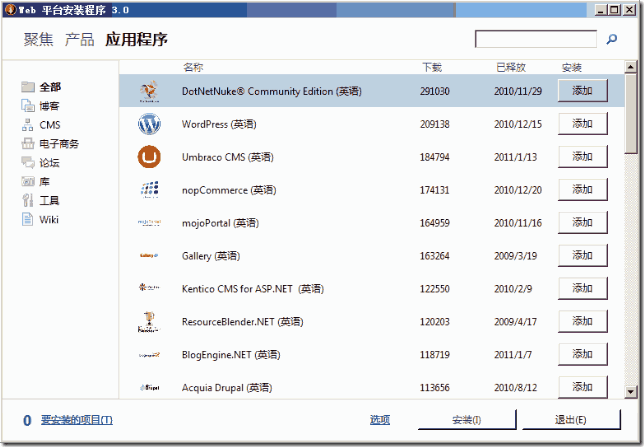Select the Umbraco CMS (英语) row name
This screenshot has height=447, width=644.
coord(228,157)
